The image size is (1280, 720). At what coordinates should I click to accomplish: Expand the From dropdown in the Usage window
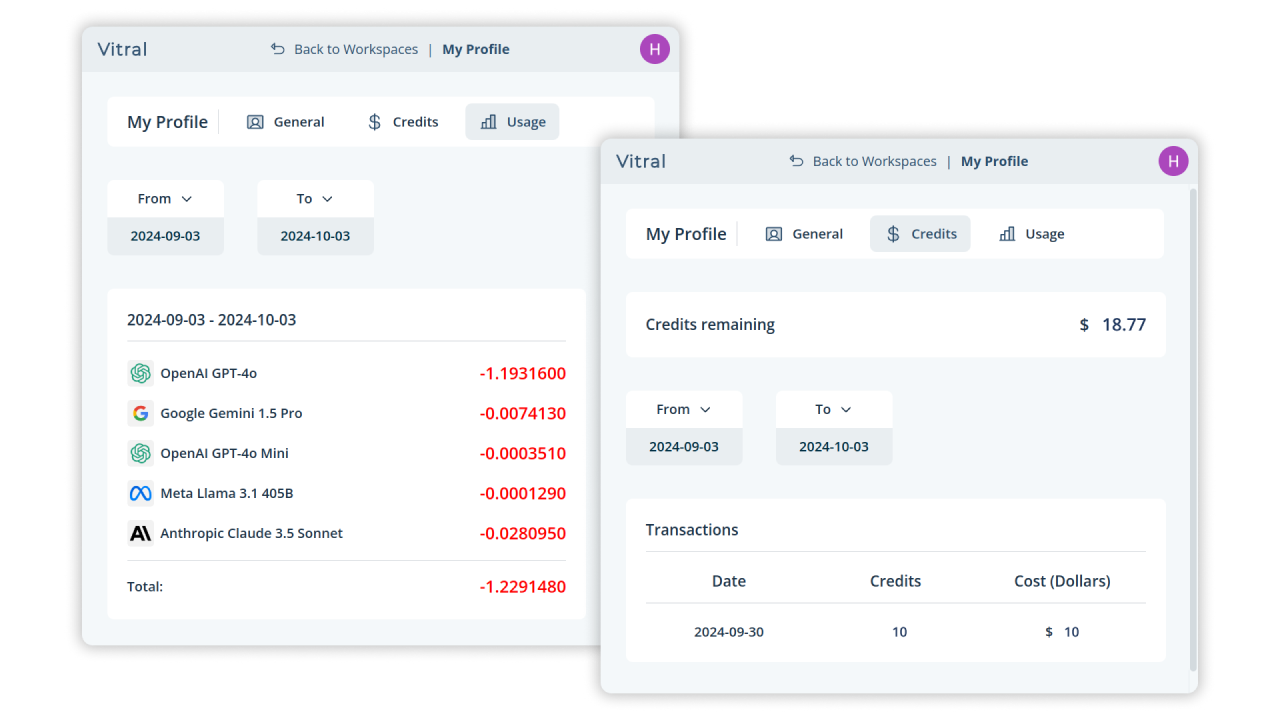(165, 199)
